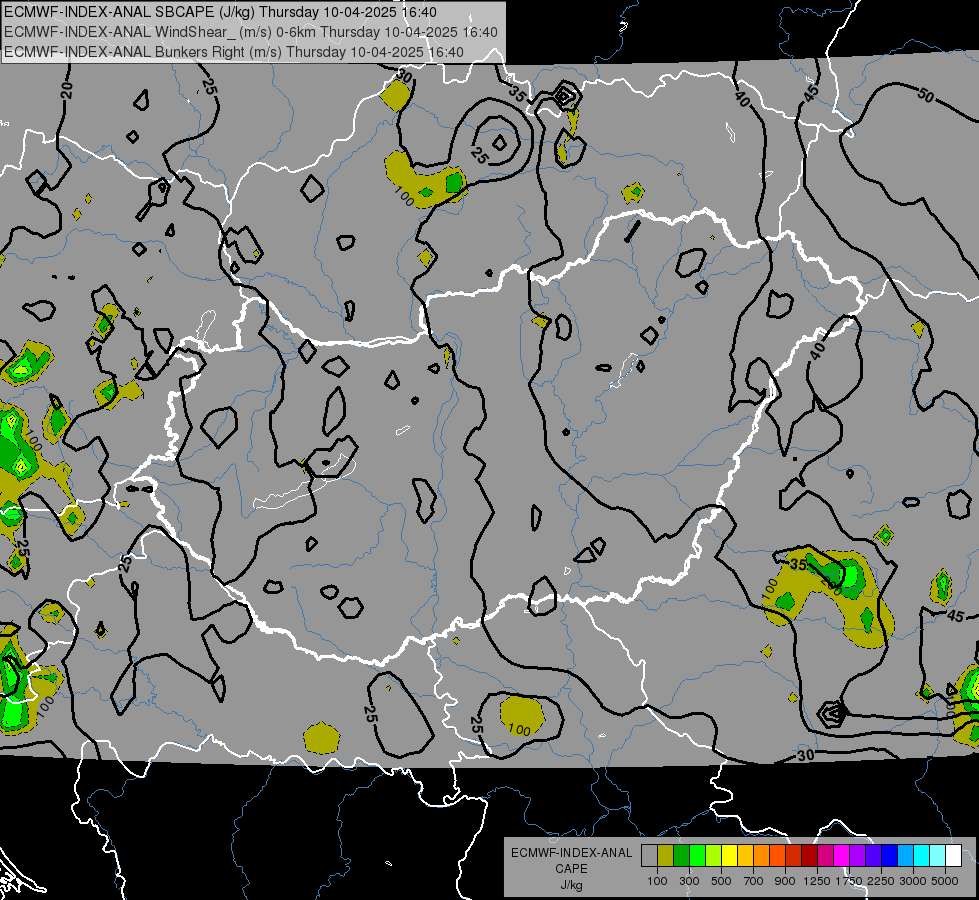
Task: Select the pure blue swatch right of tick 2250
Action: [x=890, y=855]
